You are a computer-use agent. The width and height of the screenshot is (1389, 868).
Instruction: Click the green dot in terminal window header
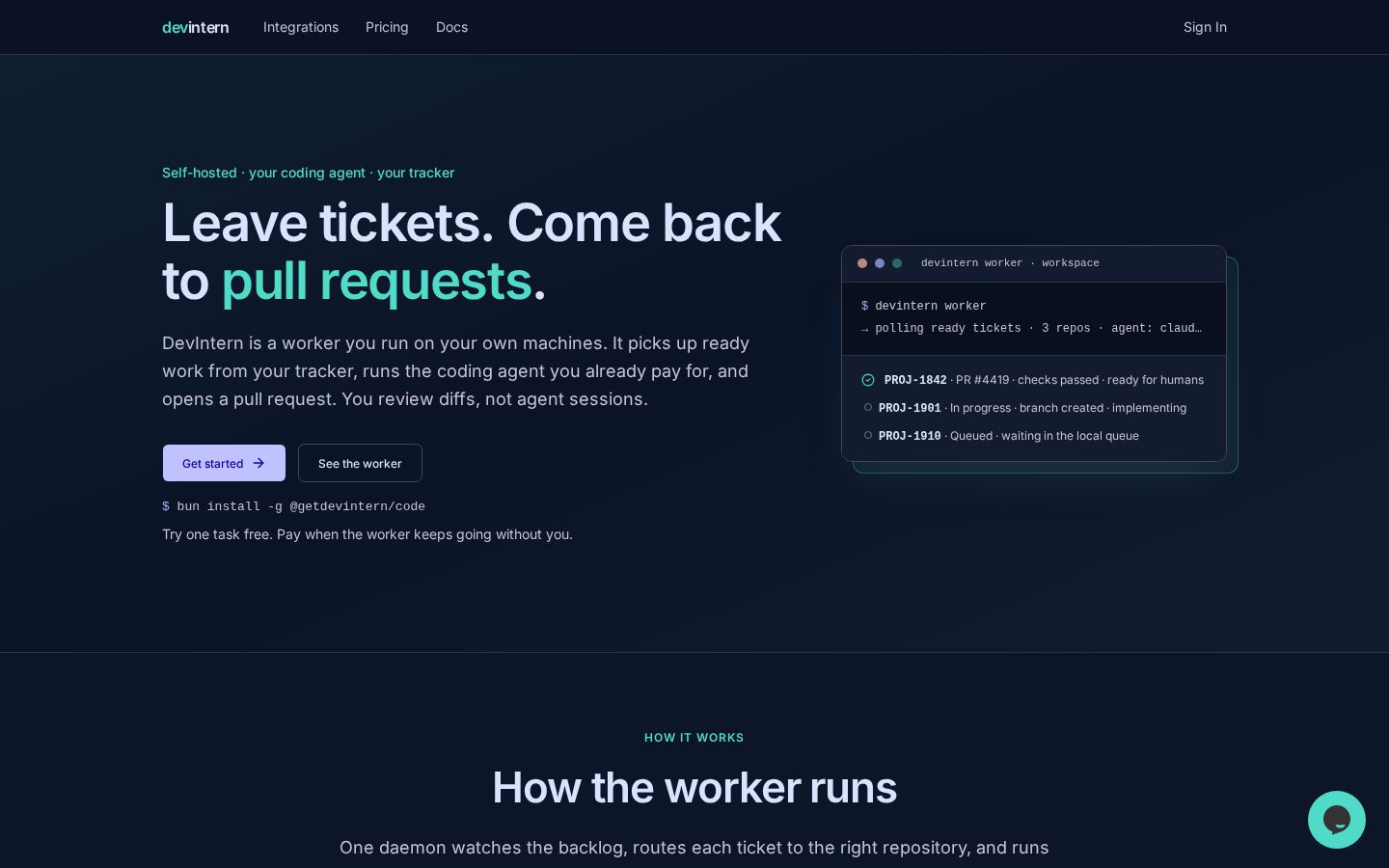[897, 263]
